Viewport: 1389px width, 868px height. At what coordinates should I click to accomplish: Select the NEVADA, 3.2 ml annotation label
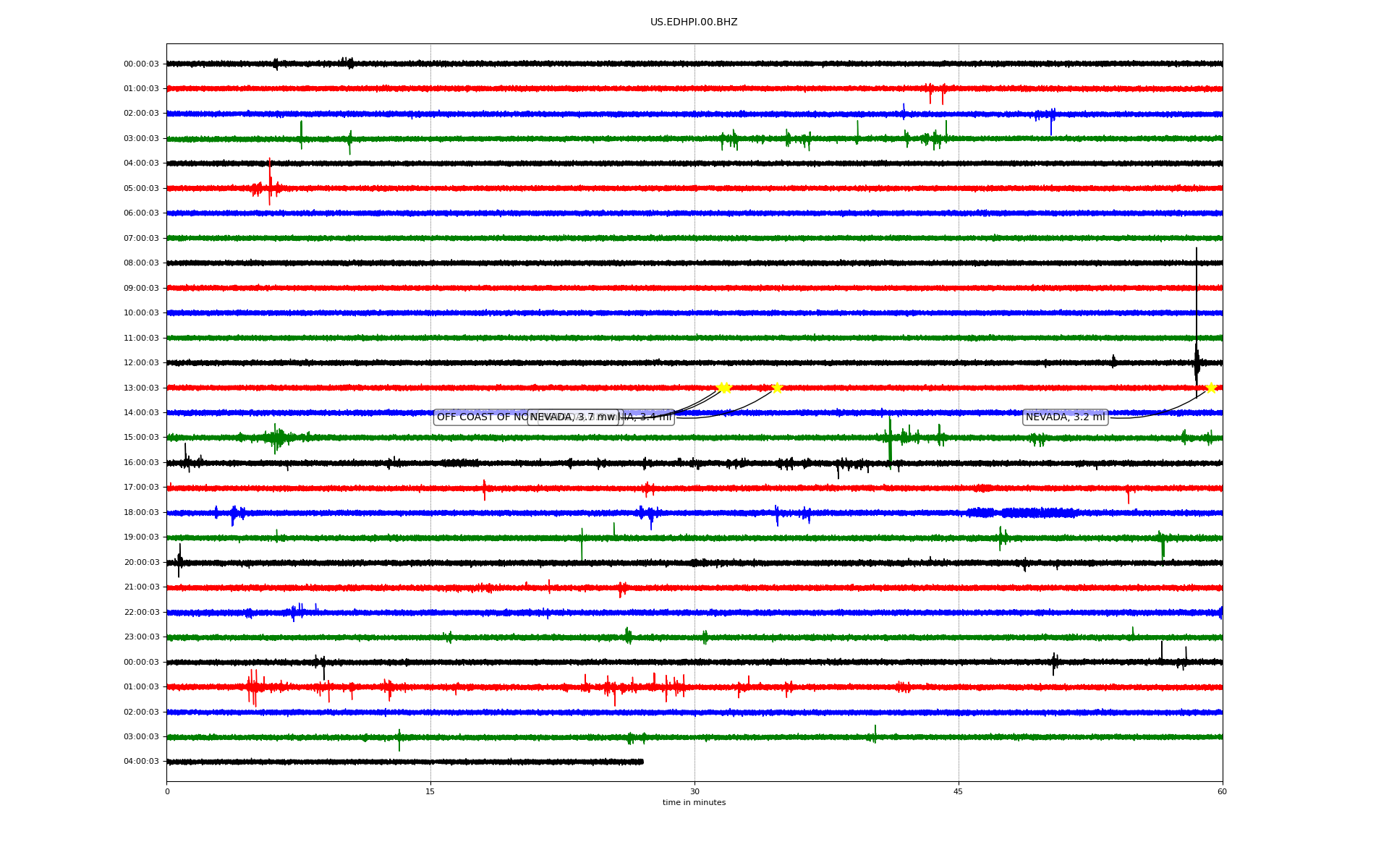(x=1066, y=417)
